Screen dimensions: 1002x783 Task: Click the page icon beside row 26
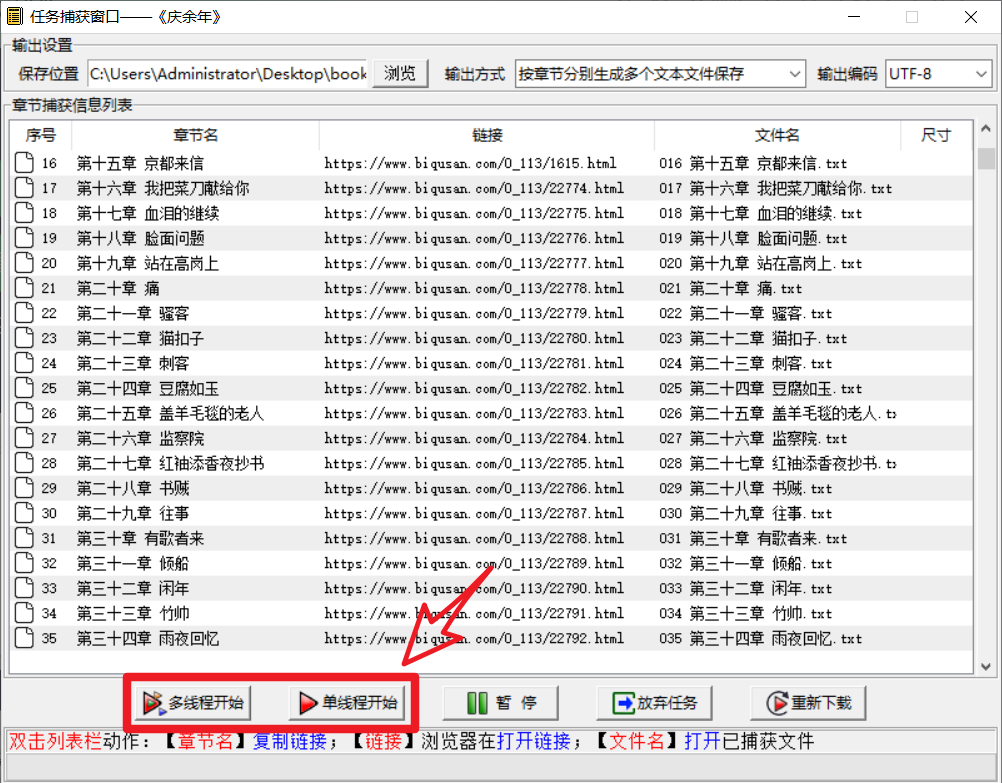[x=24, y=413]
